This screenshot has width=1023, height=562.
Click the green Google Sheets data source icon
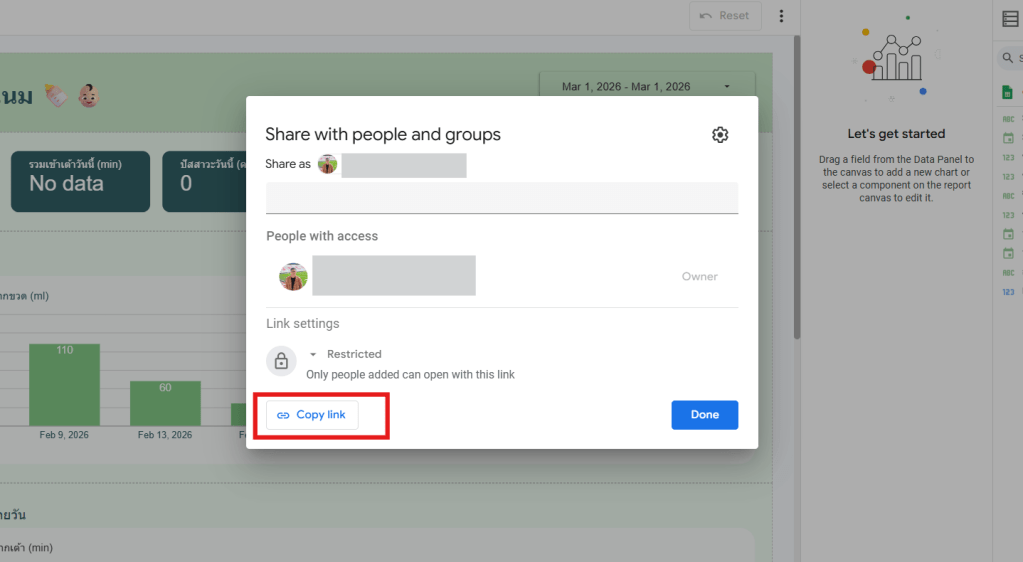[x=1008, y=93]
